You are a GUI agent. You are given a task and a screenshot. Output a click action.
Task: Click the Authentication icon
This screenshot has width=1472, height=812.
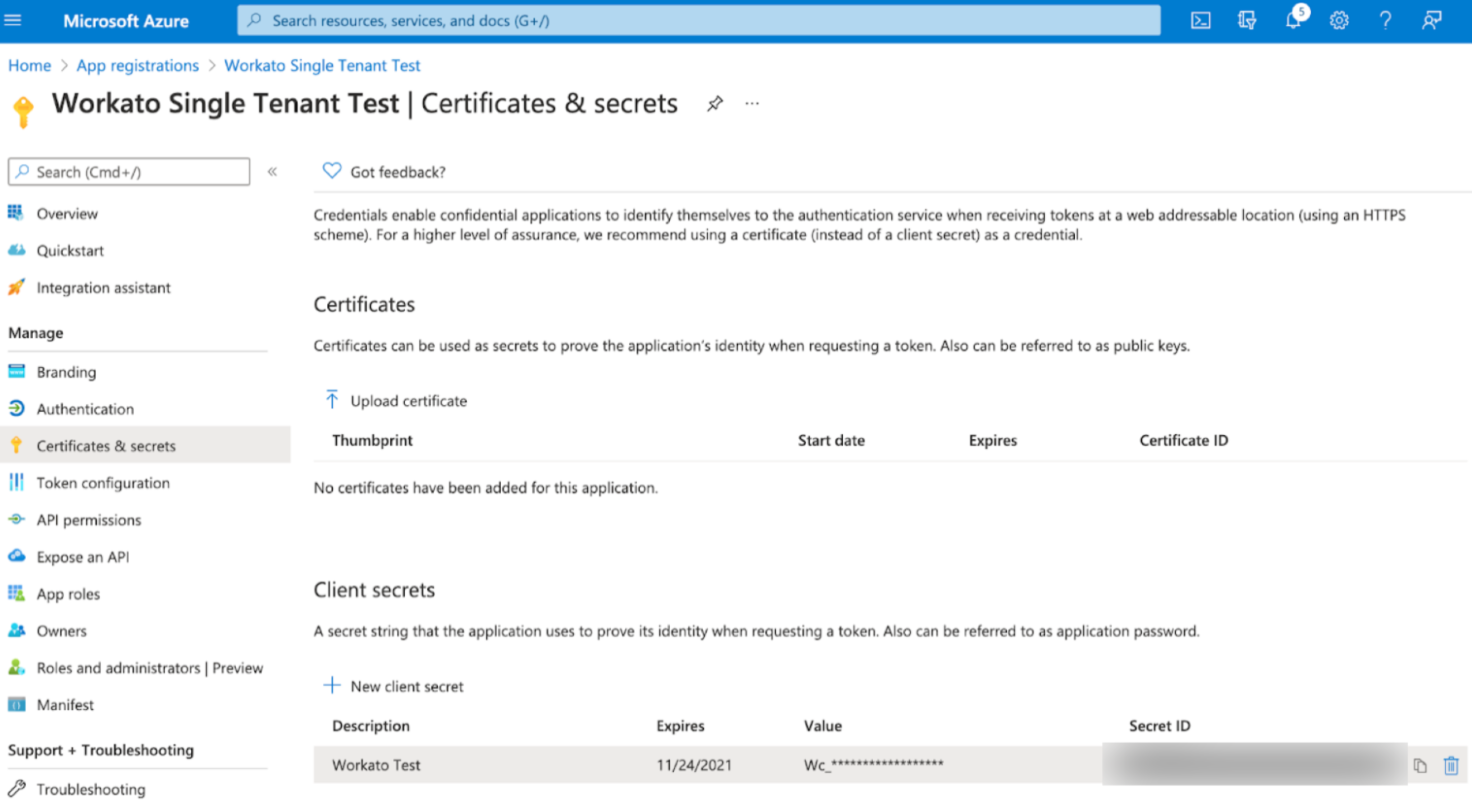click(16, 408)
